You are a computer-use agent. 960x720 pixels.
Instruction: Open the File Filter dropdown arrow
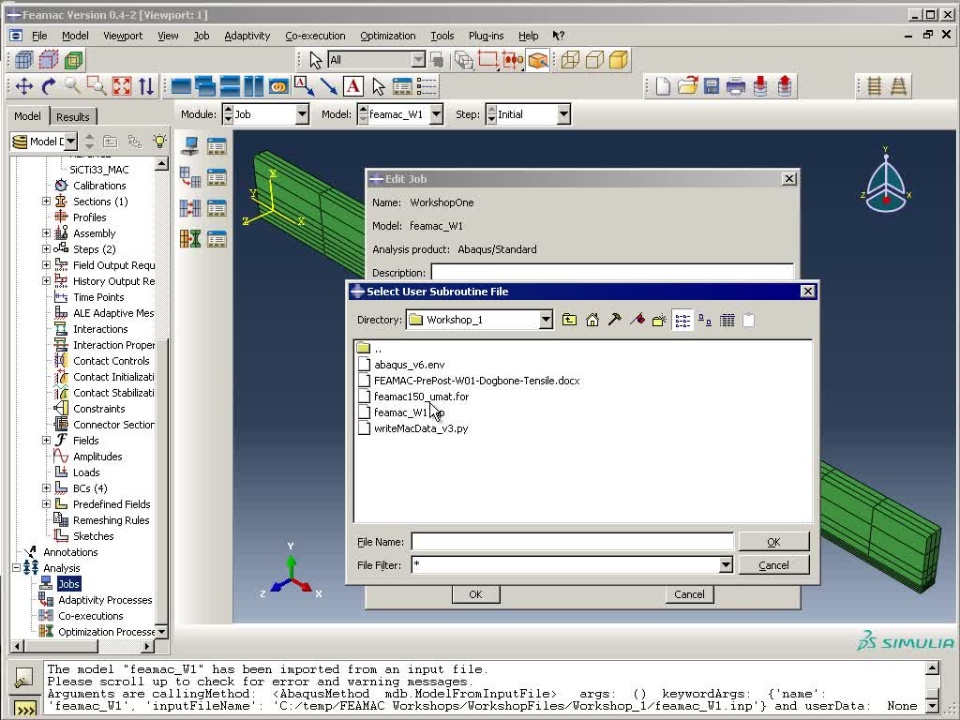[726, 565]
